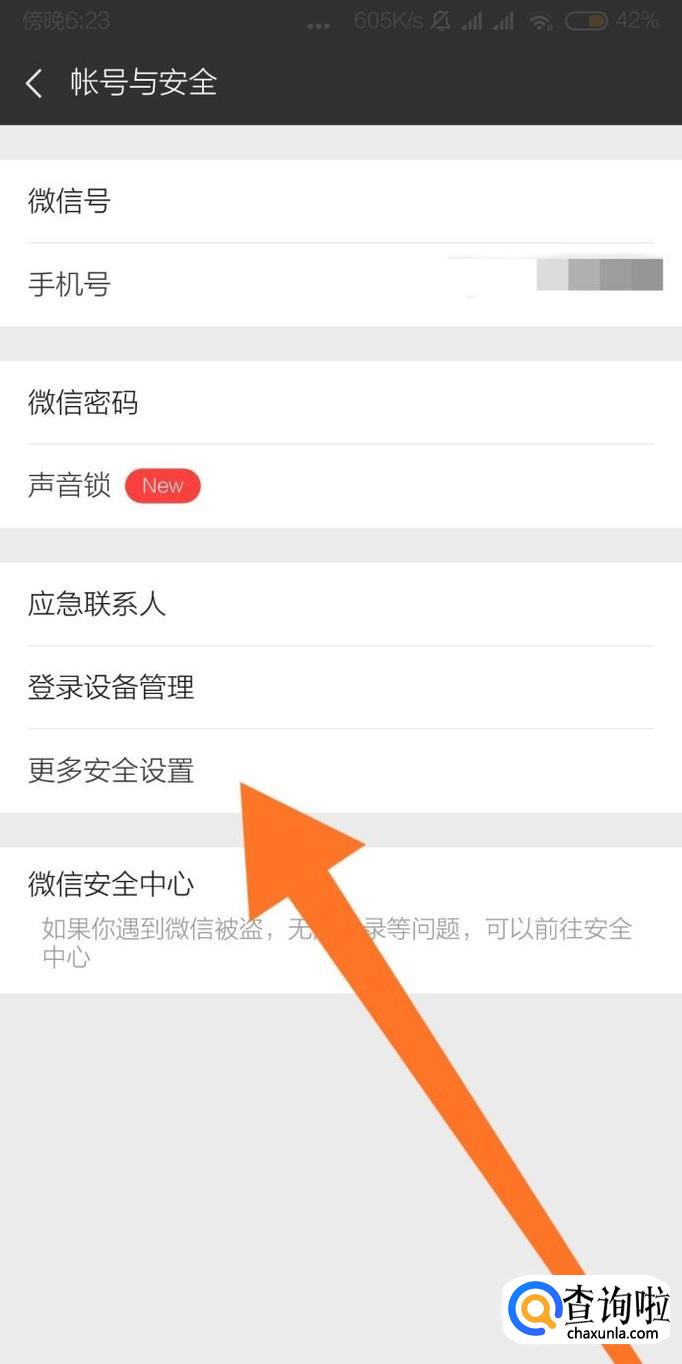The width and height of the screenshot is (682, 1364).
Task: Tap the battery icon in status bar
Action: pyautogui.click(x=586, y=20)
